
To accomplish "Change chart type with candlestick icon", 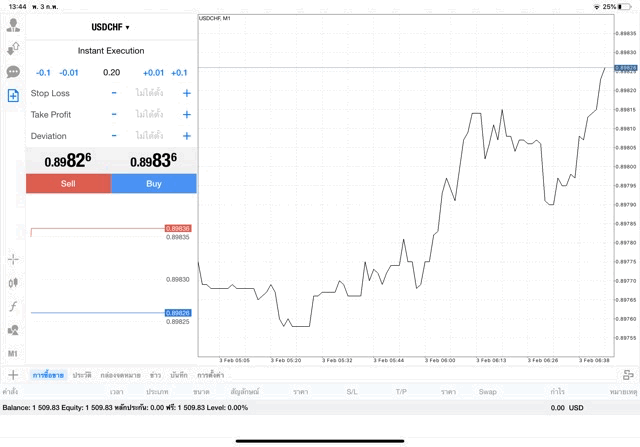I will coord(13,283).
